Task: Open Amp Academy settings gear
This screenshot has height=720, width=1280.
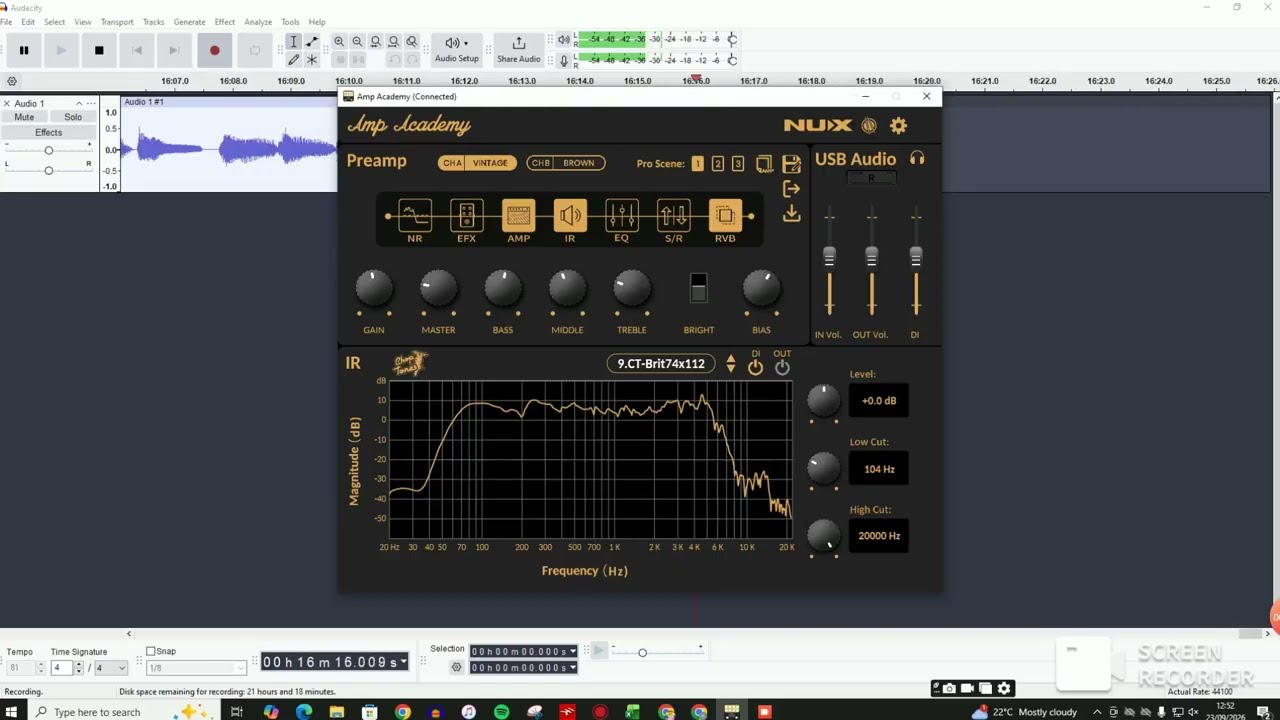Action: pos(898,125)
